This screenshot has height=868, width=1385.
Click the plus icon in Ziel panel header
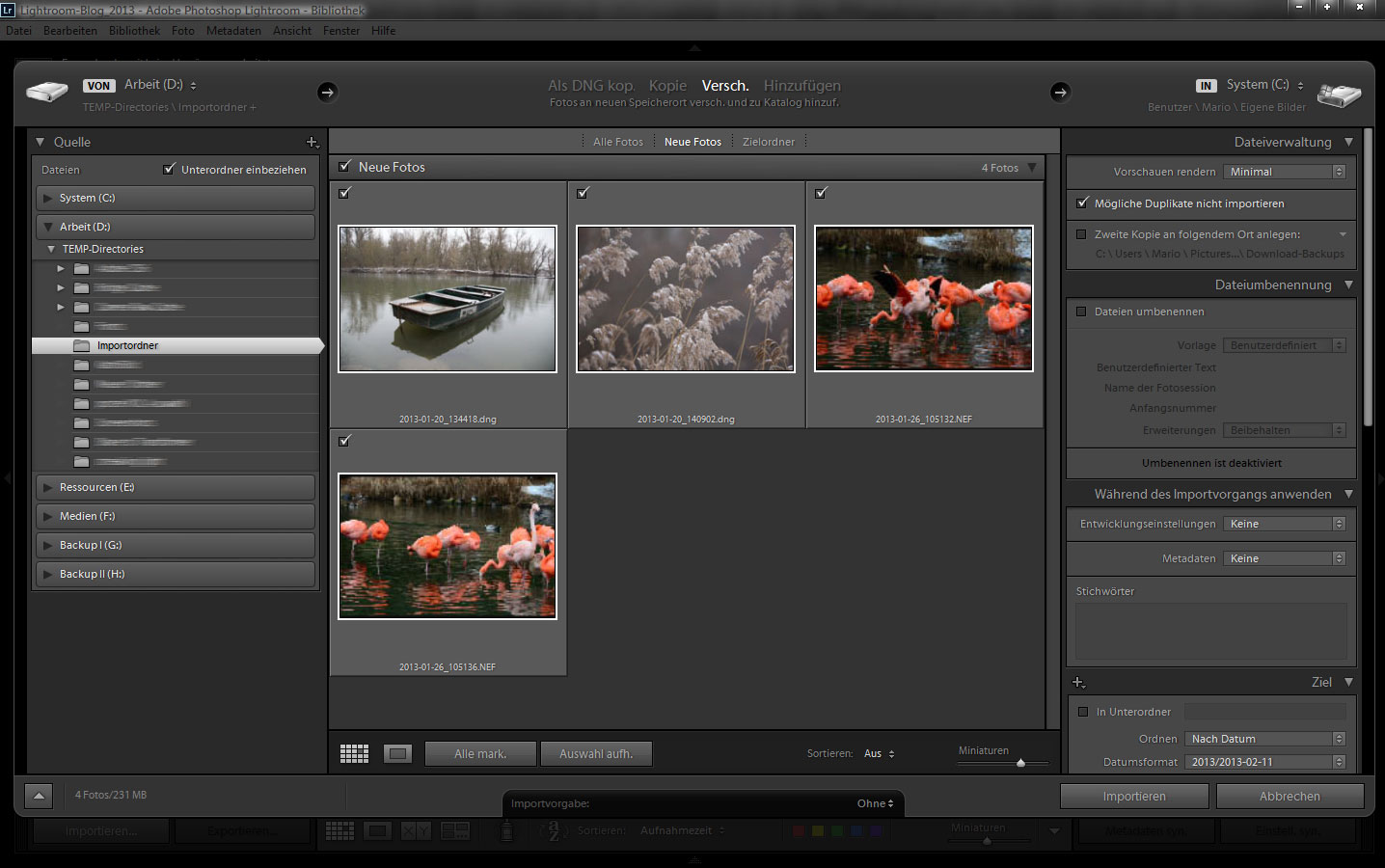1078,682
